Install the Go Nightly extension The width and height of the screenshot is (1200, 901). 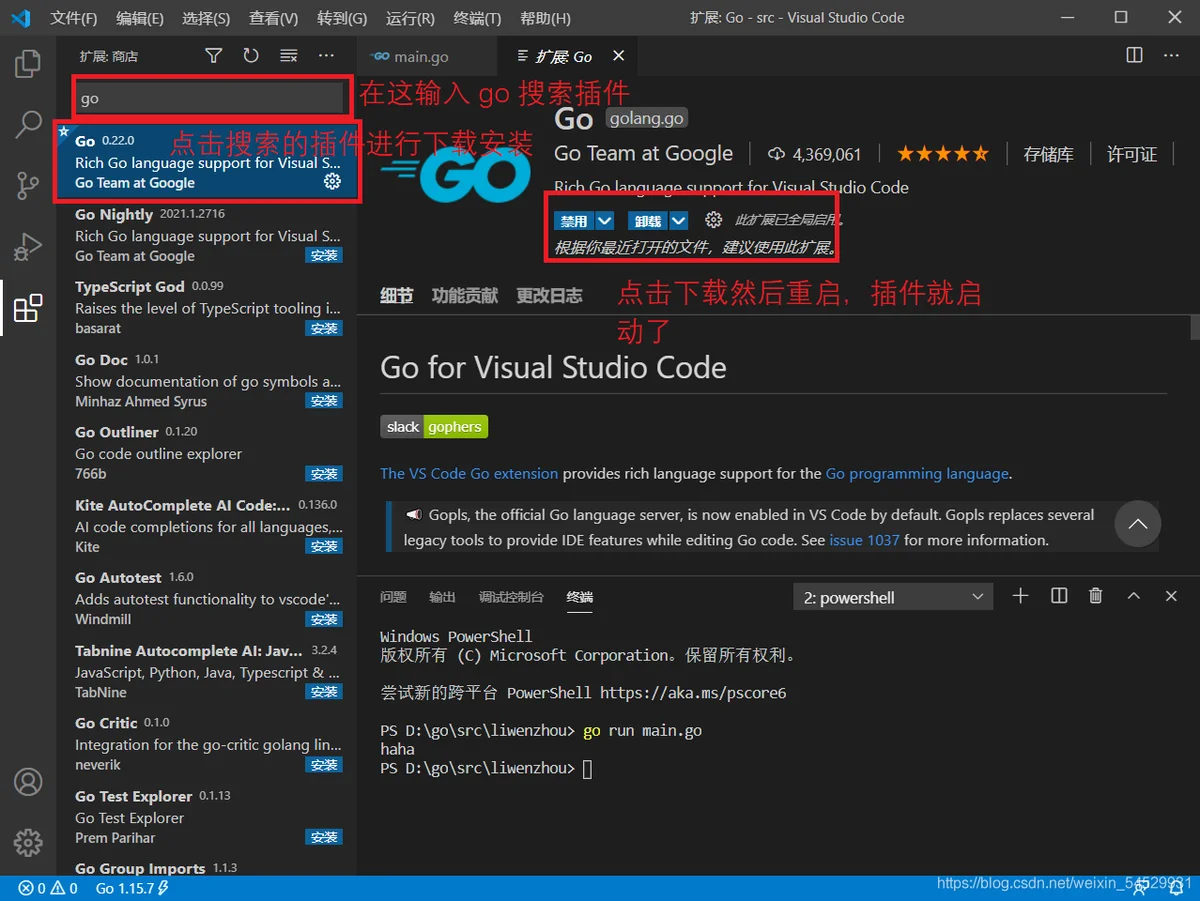pyautogui.click(x=324, y=256)
